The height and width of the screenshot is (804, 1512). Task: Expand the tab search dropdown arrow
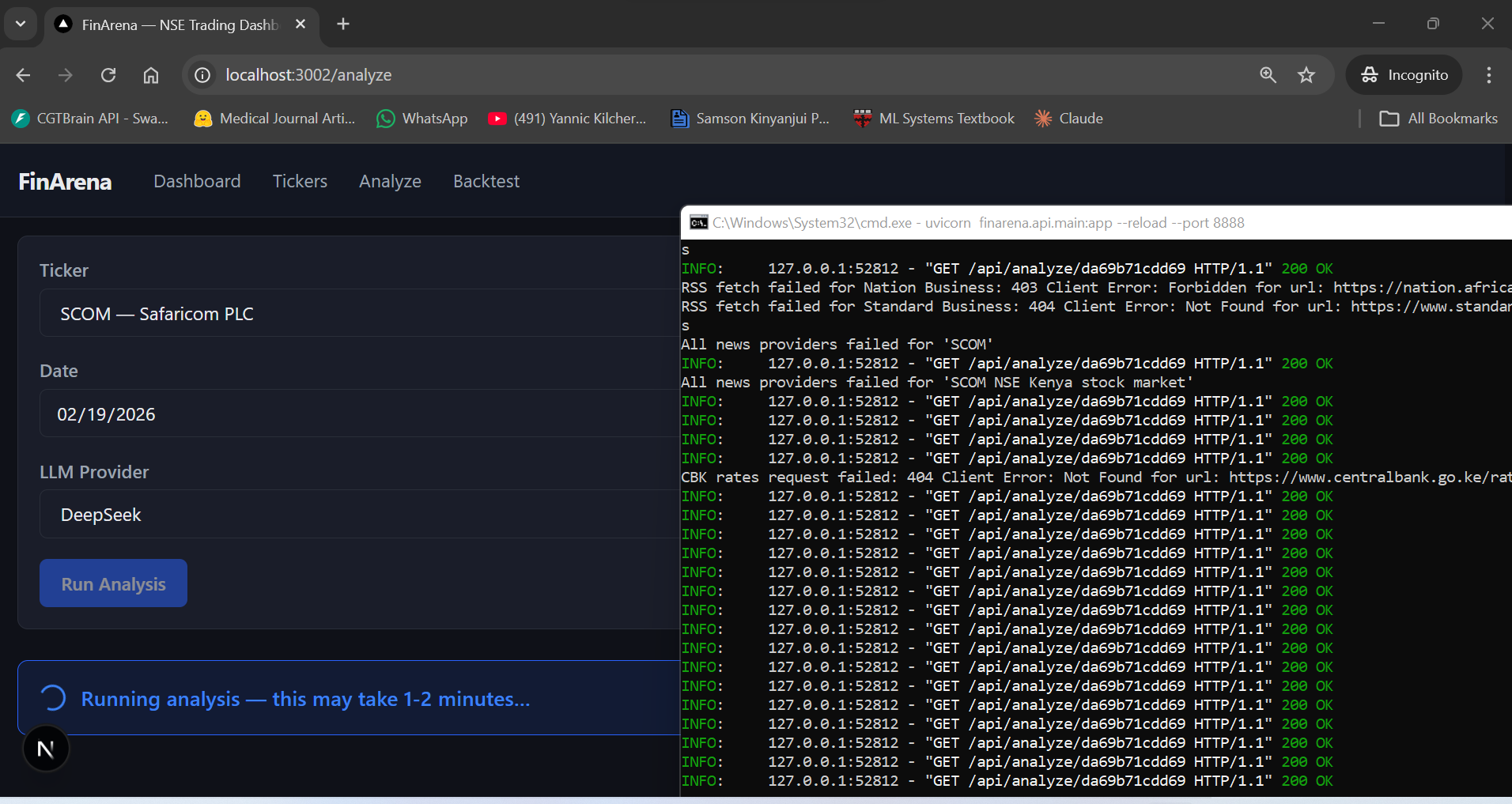tap(21, 25)
